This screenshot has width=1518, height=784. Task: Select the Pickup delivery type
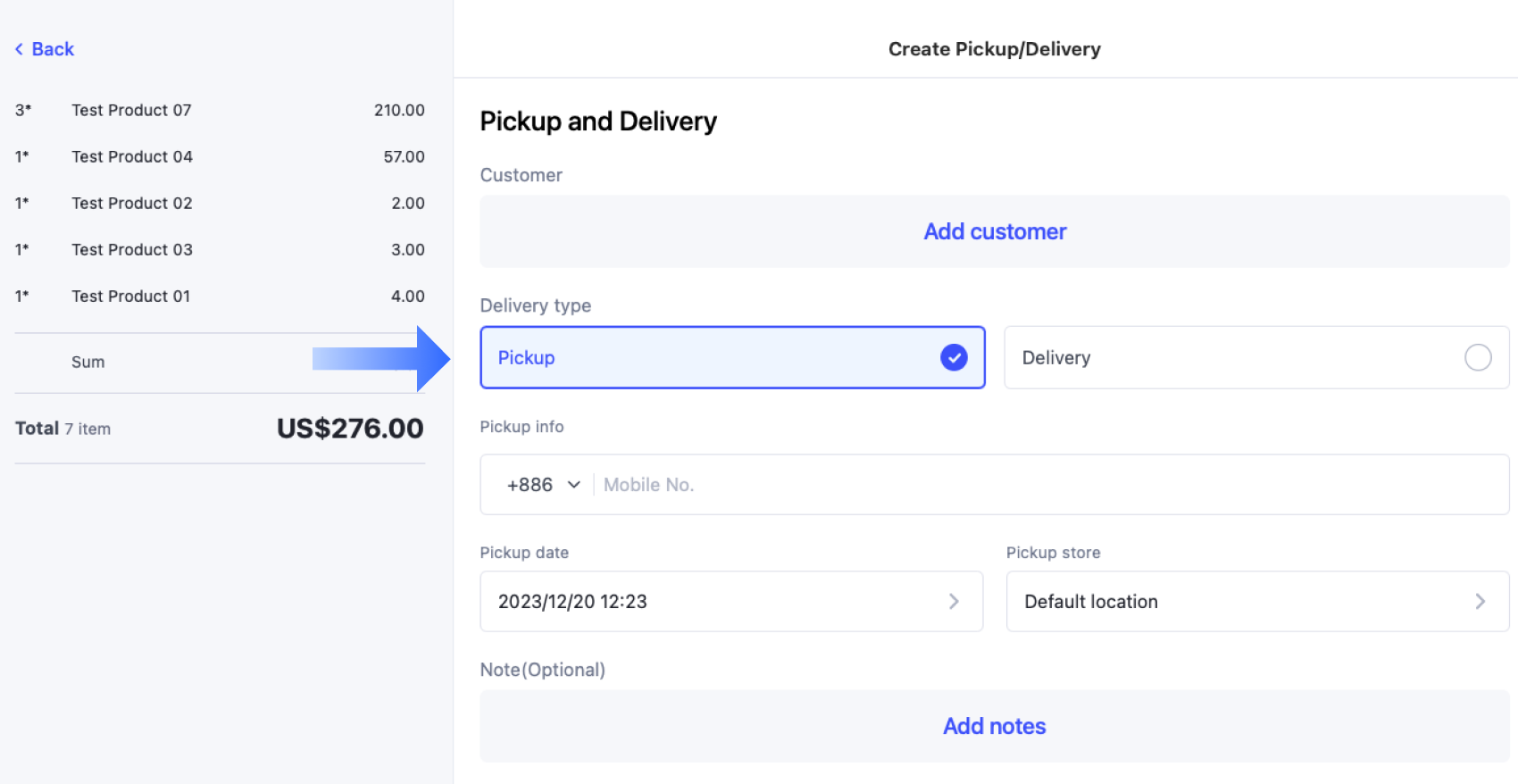[x=731, y=357]
